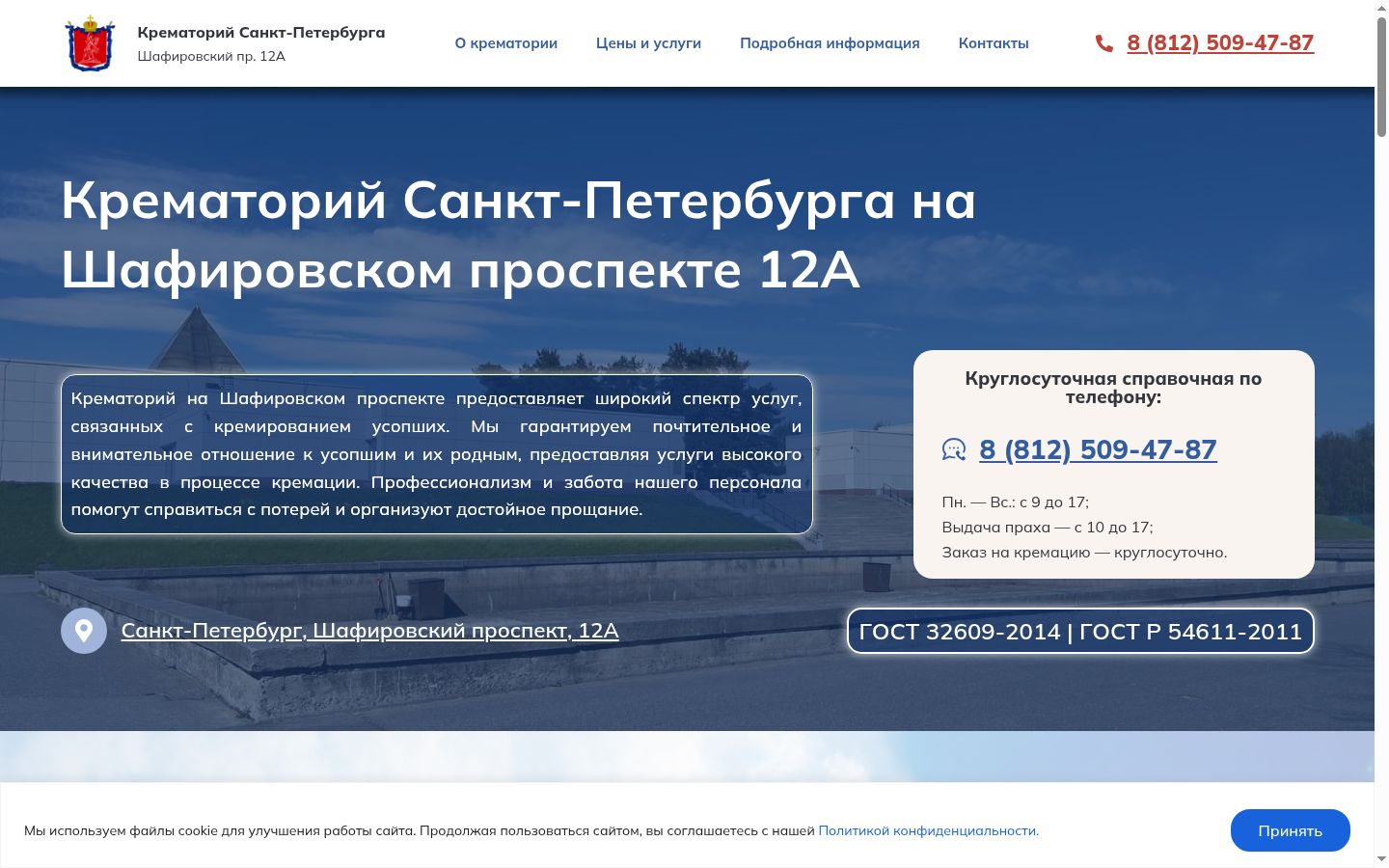Click the description paragraph about cremation services
Image resolution: width=1389 pixels, height=868 pixels.
436,454
